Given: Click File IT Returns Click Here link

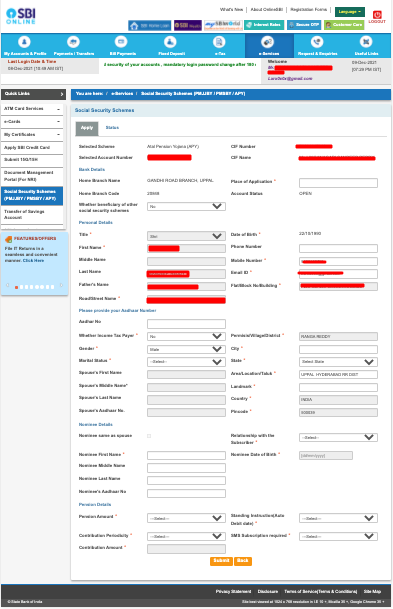Looking at the screenshot, I should pyautogui.click(x=33, y=261).
